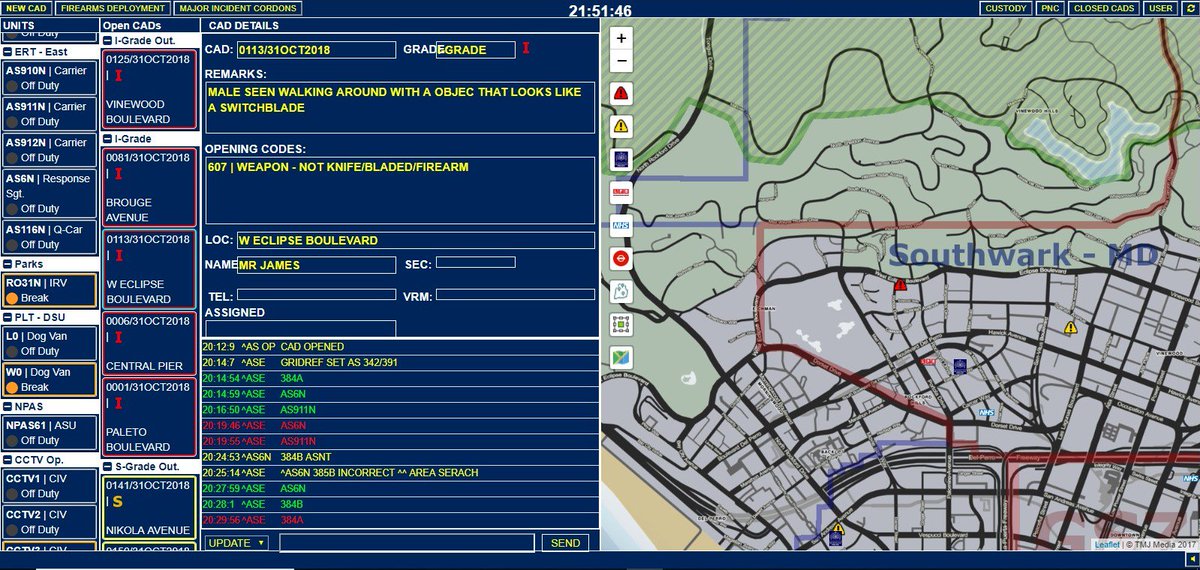Collapse the Parks unit group

7,265
